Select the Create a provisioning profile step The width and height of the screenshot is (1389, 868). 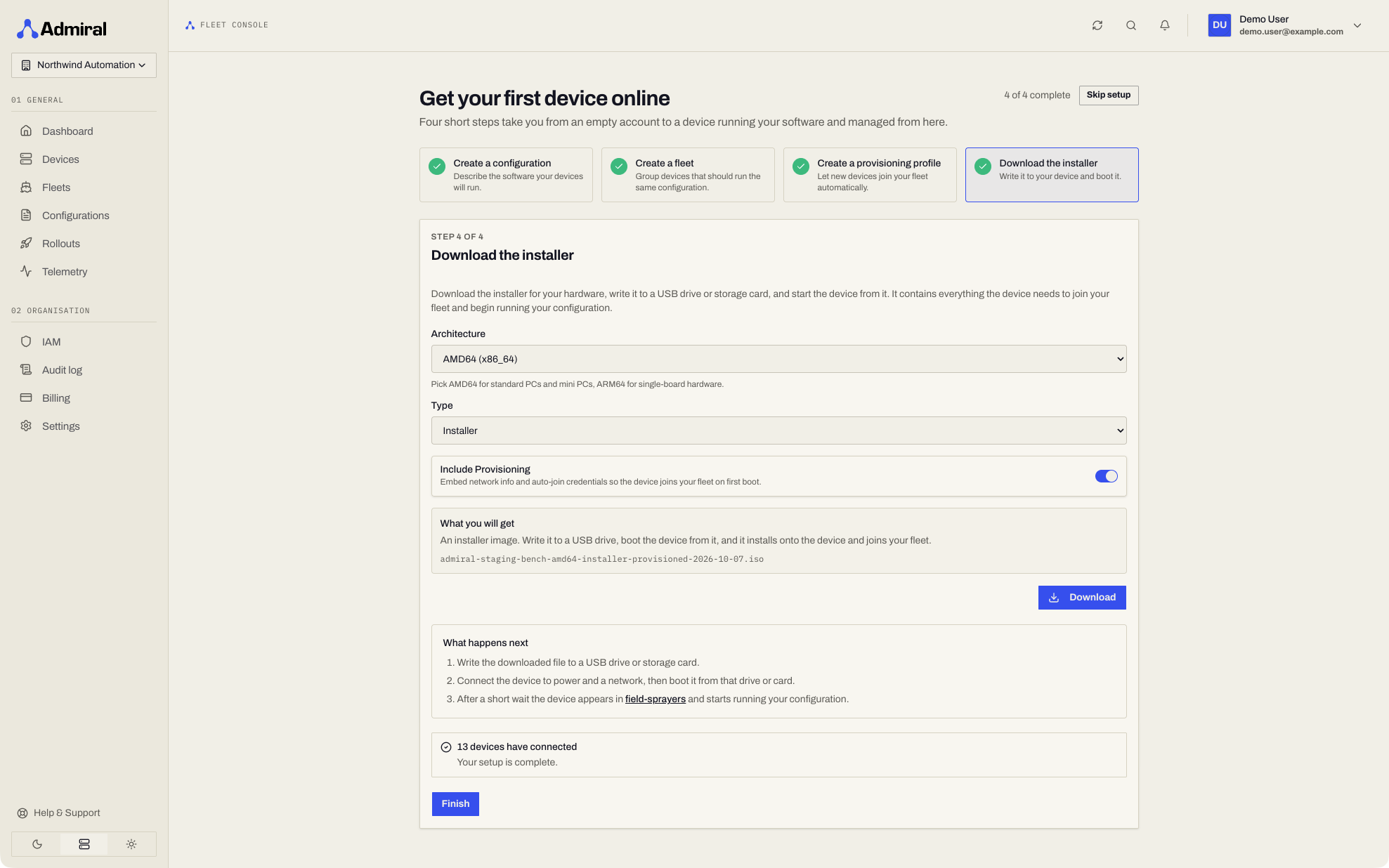[870, 175]
